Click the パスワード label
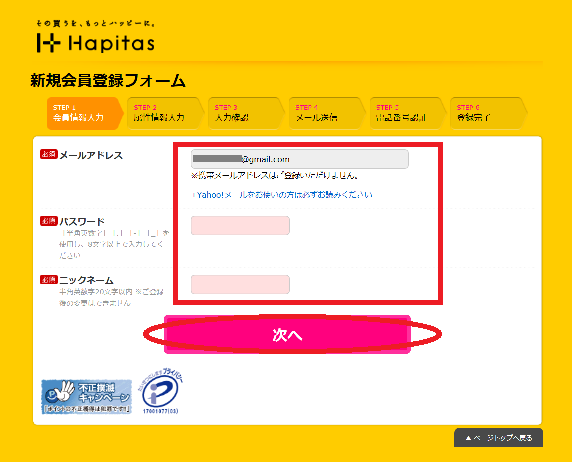The width and height of the screenshot is (572, 462). 82,222
